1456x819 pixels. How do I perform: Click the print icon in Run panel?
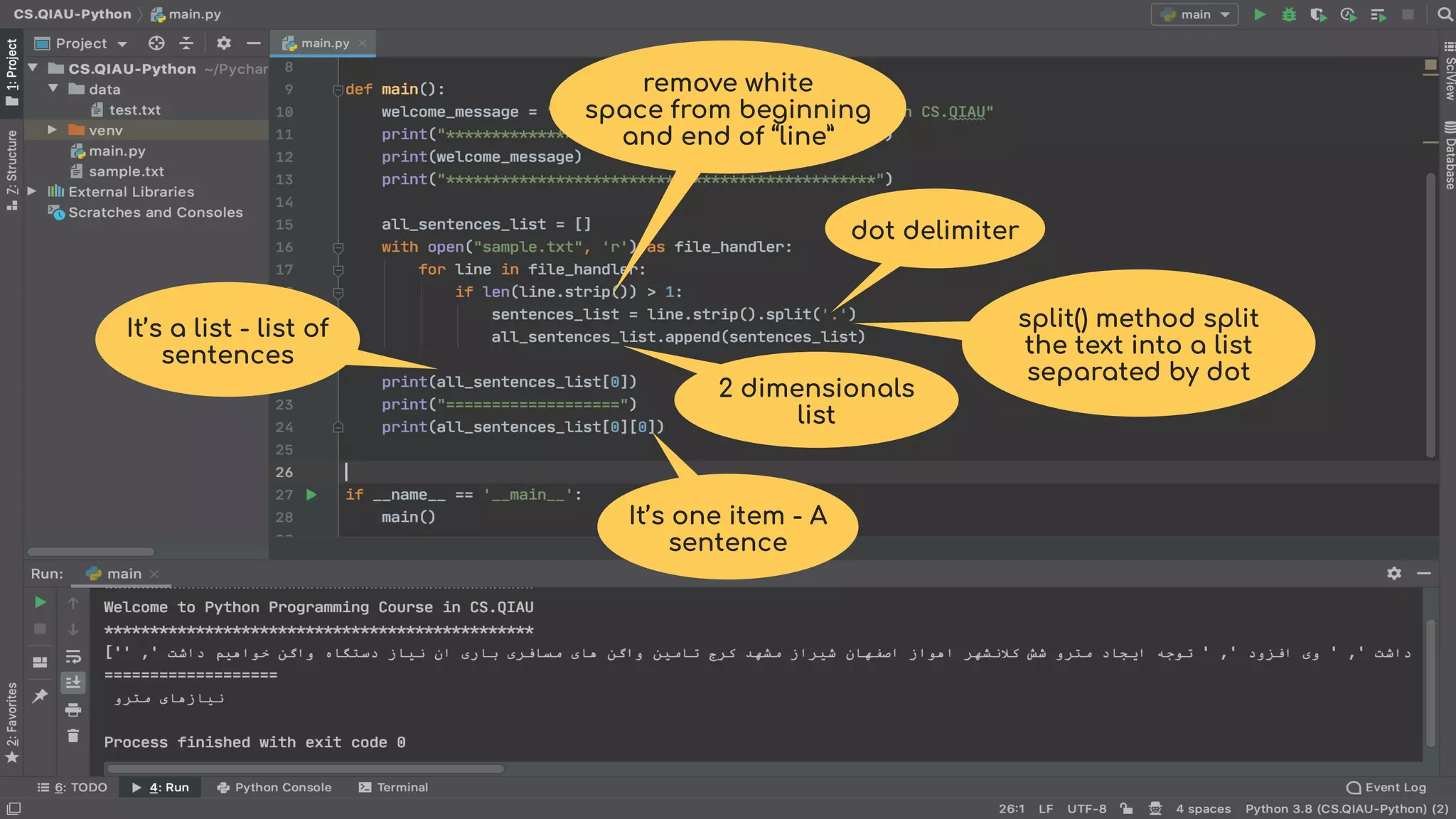(73, 710)
